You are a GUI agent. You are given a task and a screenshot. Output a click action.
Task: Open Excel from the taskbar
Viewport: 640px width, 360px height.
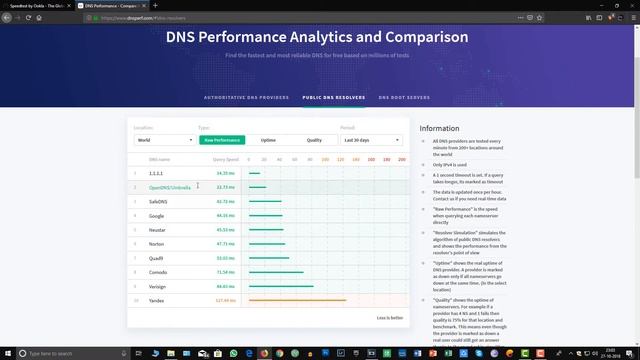click(448, 353)
